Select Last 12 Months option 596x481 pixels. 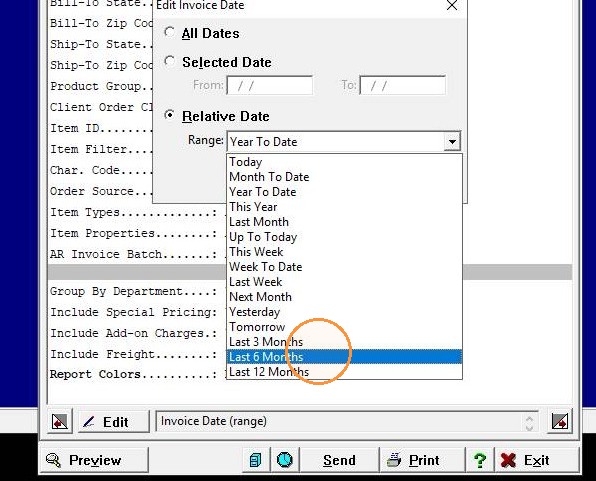pos(344,371)
